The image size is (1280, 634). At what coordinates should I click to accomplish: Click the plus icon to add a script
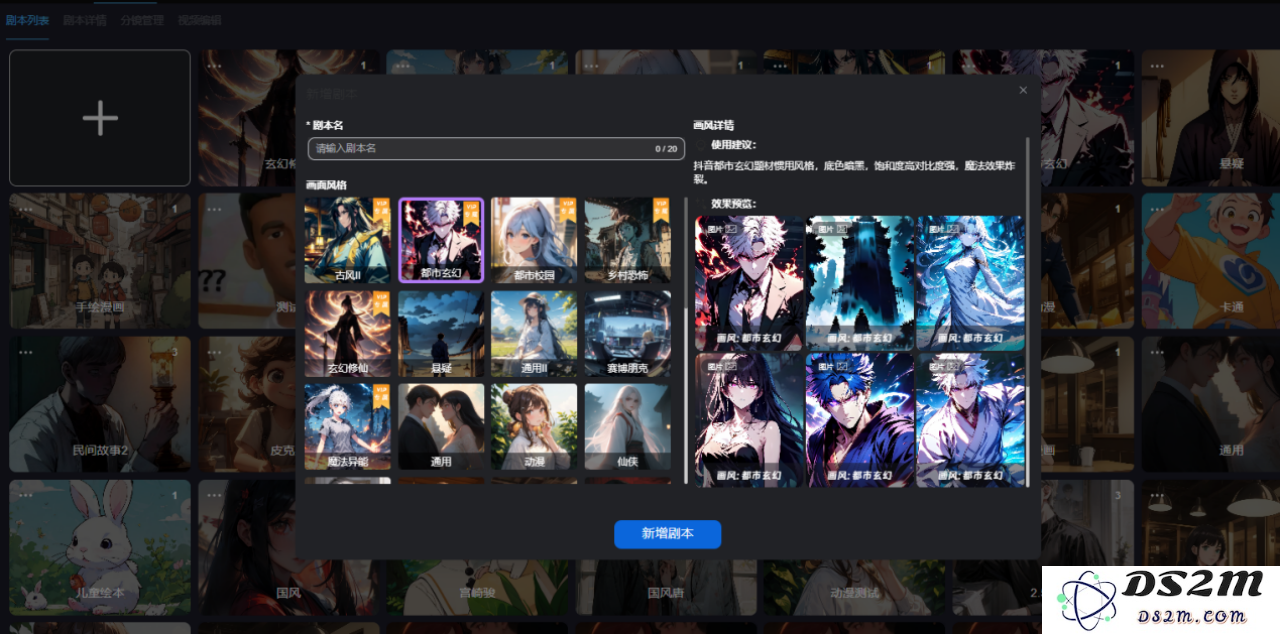click(100, 118)
